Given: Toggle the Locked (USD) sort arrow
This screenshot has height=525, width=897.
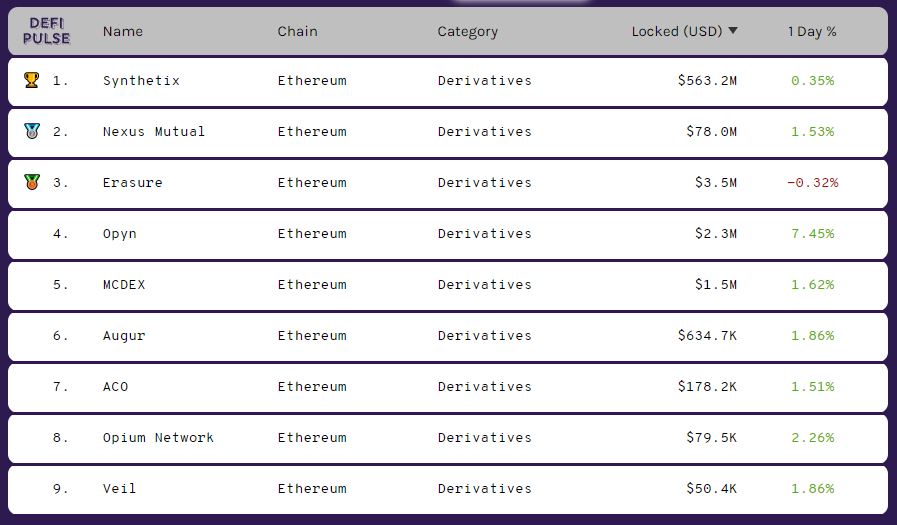Looking at the screenshot, I should coord(733,31).
